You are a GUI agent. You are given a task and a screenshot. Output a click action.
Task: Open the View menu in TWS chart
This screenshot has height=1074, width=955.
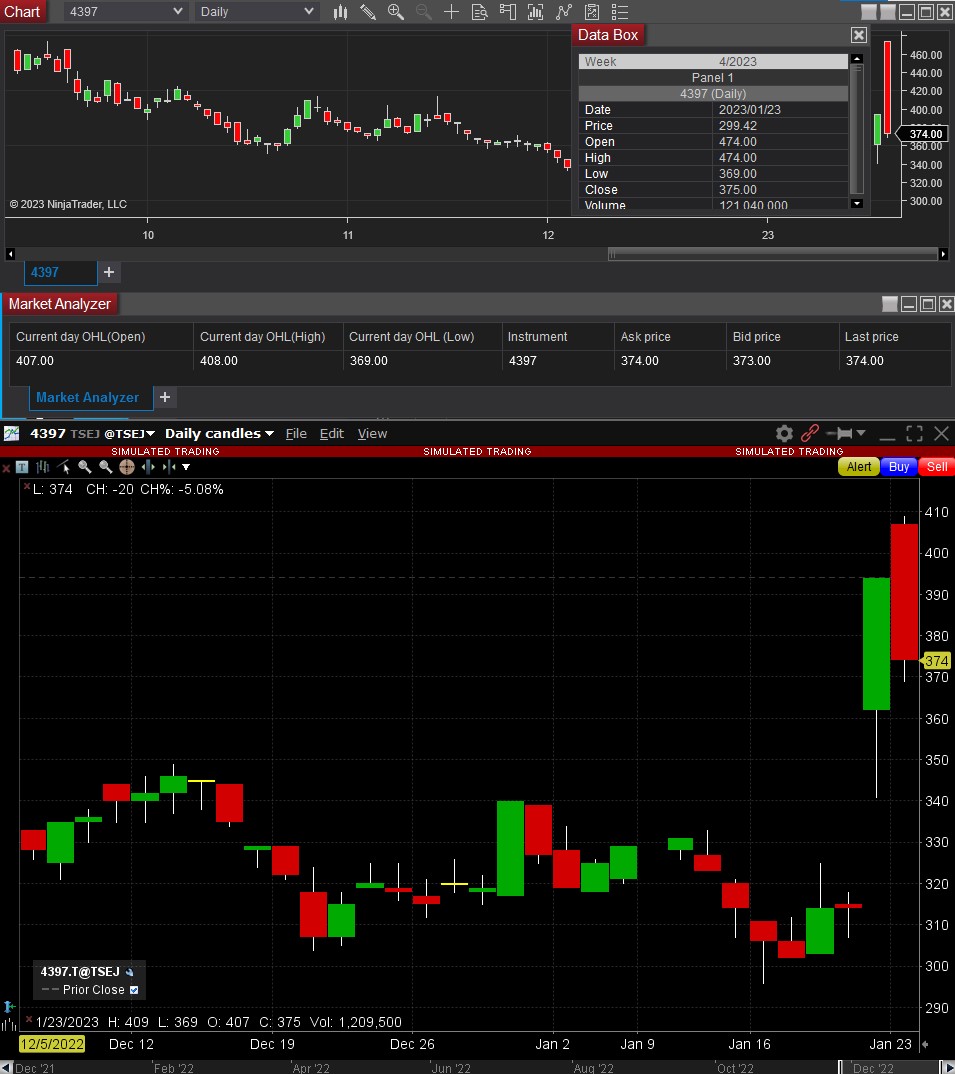point(372,434)
